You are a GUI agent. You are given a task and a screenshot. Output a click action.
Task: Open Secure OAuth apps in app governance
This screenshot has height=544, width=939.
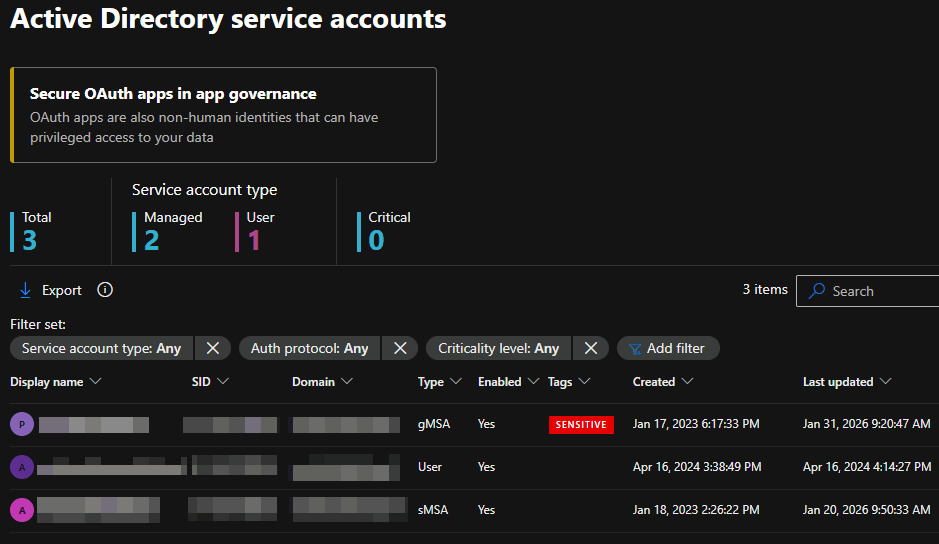173,94
